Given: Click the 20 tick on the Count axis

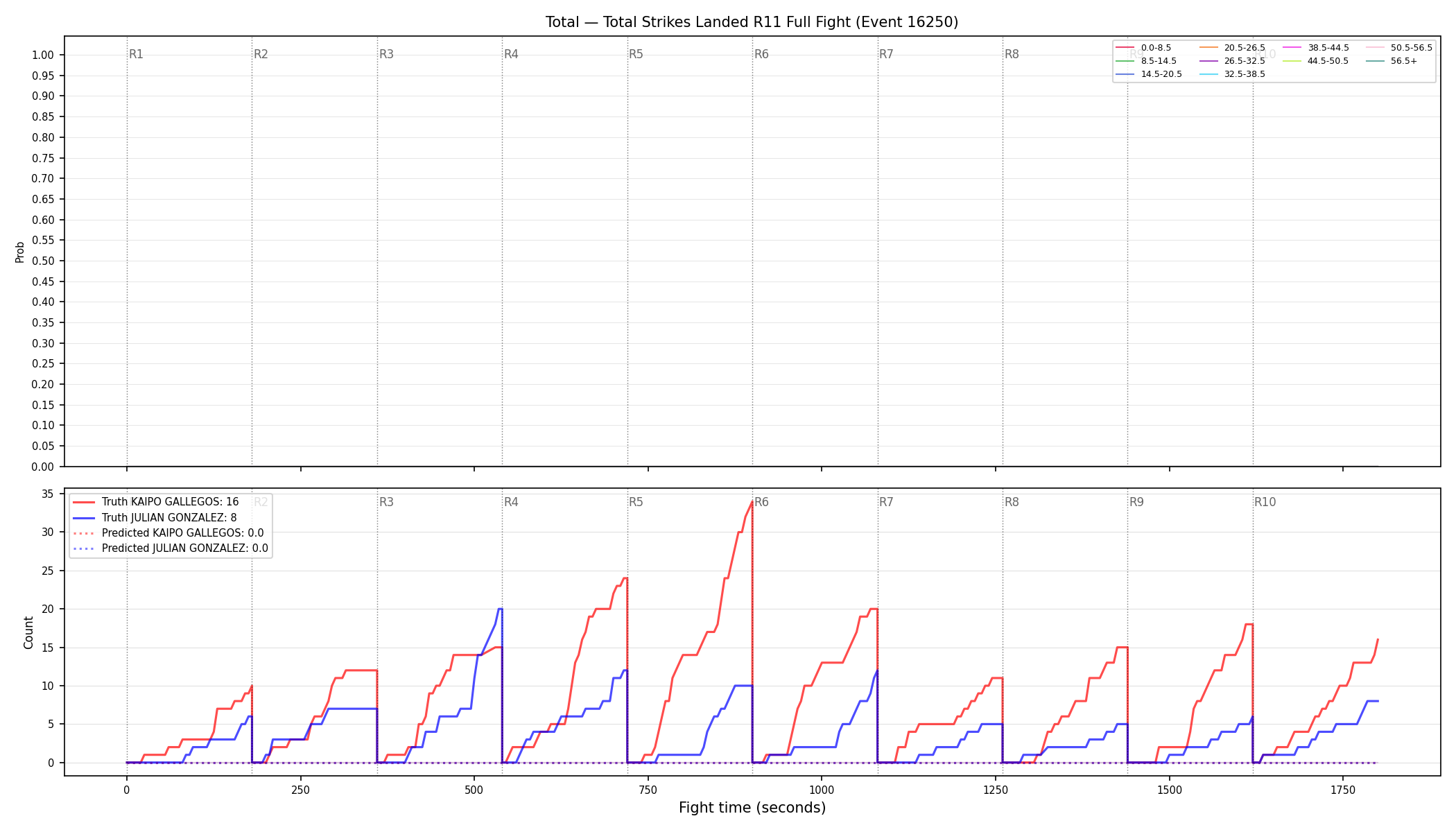Looking at the screenshot, I should tap(48, 609).
